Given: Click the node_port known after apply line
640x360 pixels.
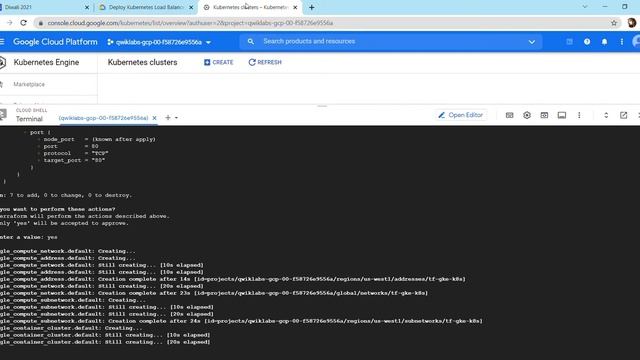Looking at the screenshot, I should [99, 139].
